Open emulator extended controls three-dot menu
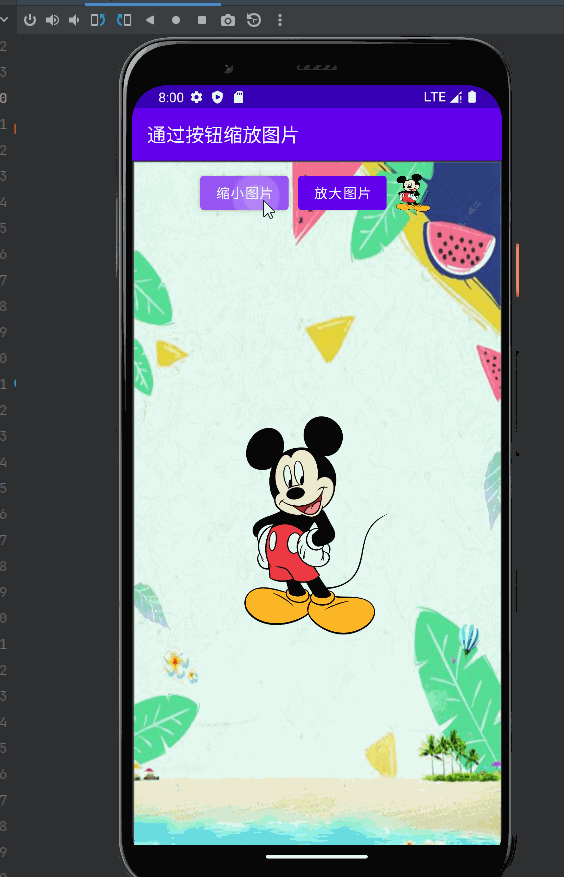 pos(280,21)
